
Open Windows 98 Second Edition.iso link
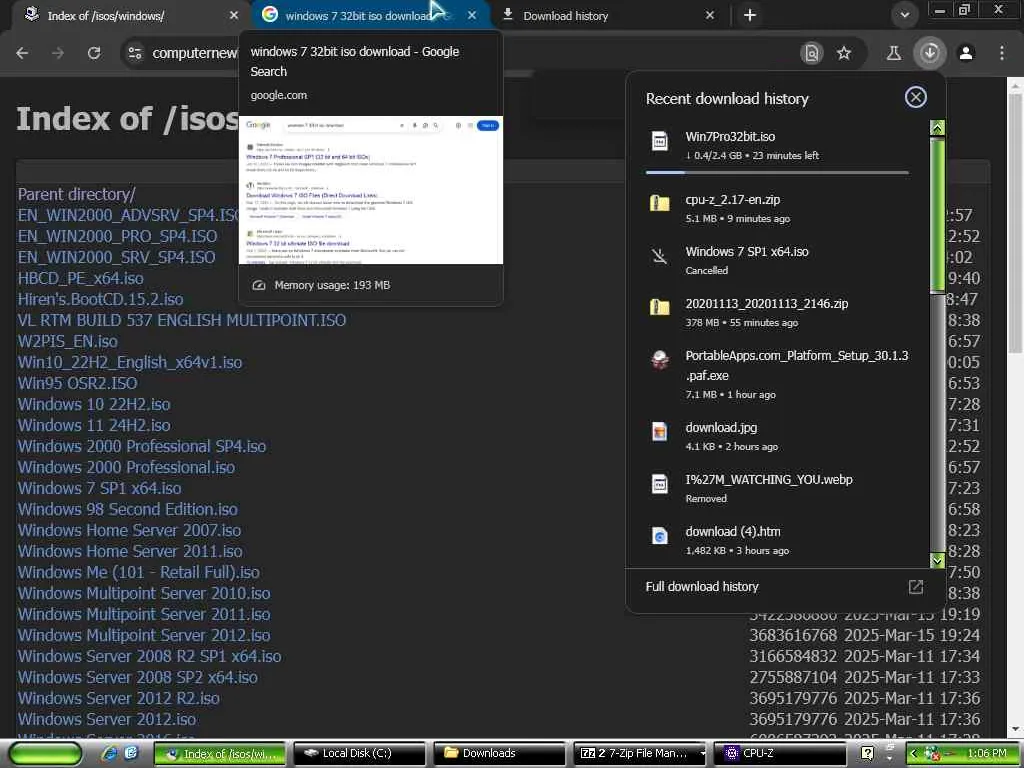click(128, 509)
